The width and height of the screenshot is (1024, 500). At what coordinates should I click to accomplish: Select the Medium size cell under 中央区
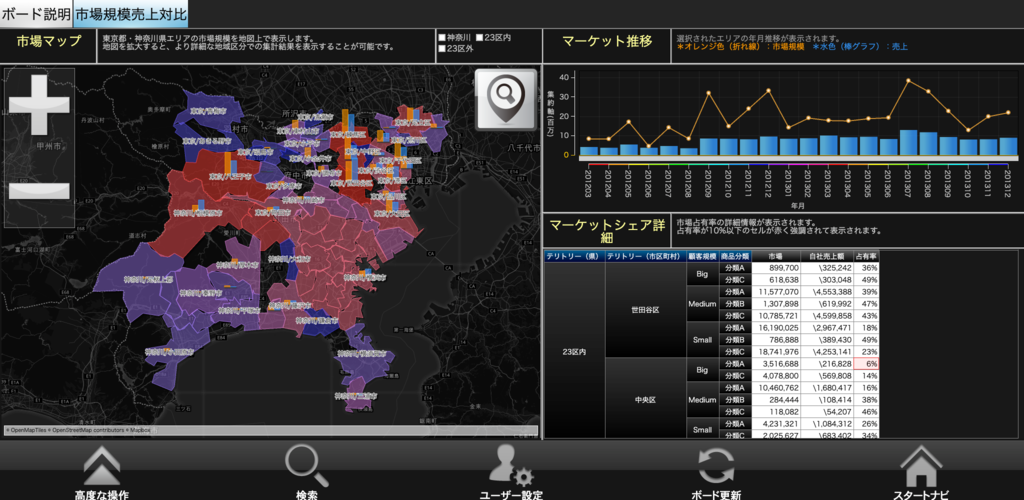click(702, 399)
